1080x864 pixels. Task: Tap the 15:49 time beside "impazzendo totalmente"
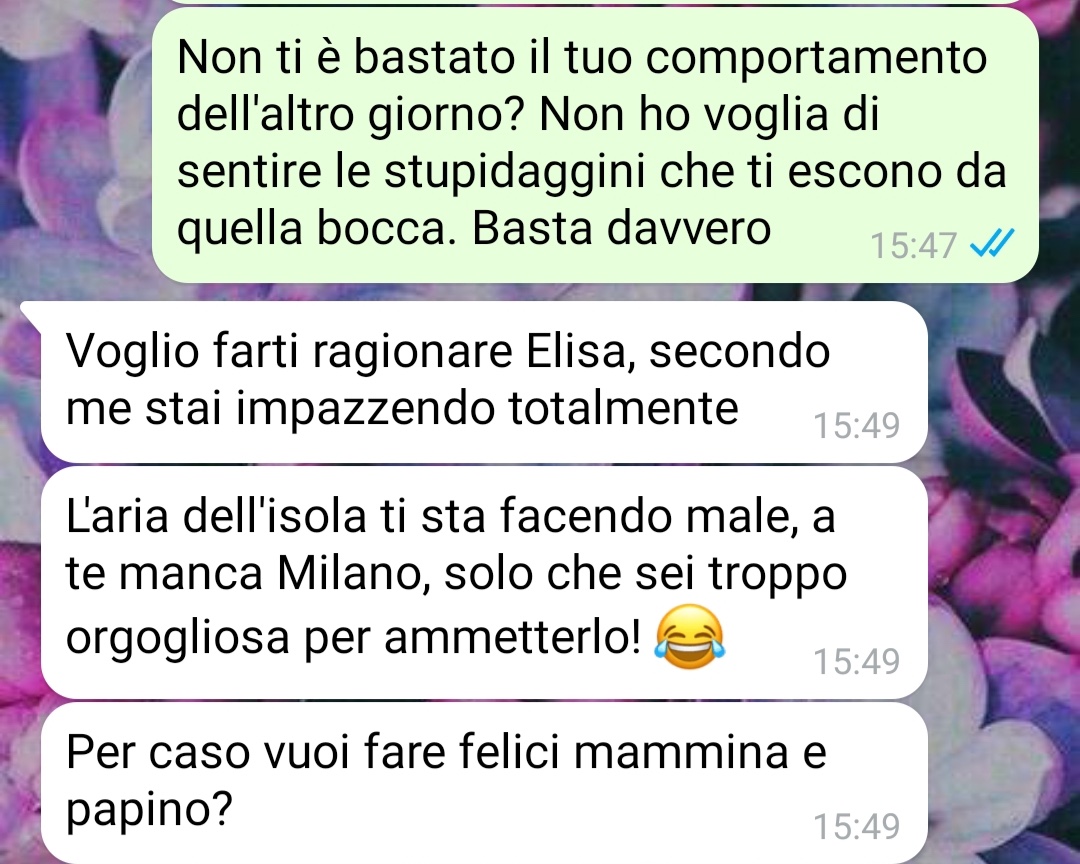(x=857, y=425)
